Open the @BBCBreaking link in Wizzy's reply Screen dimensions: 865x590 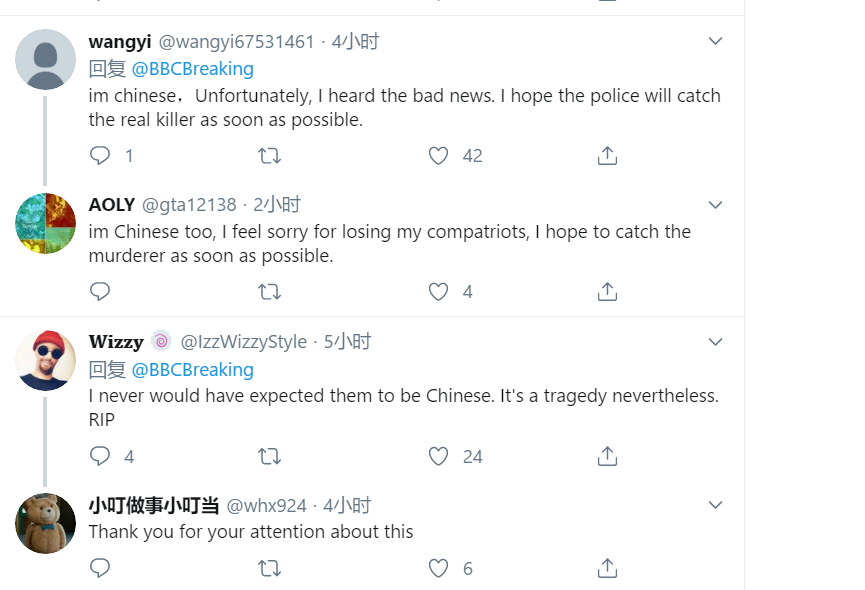(x=192, y=370)
